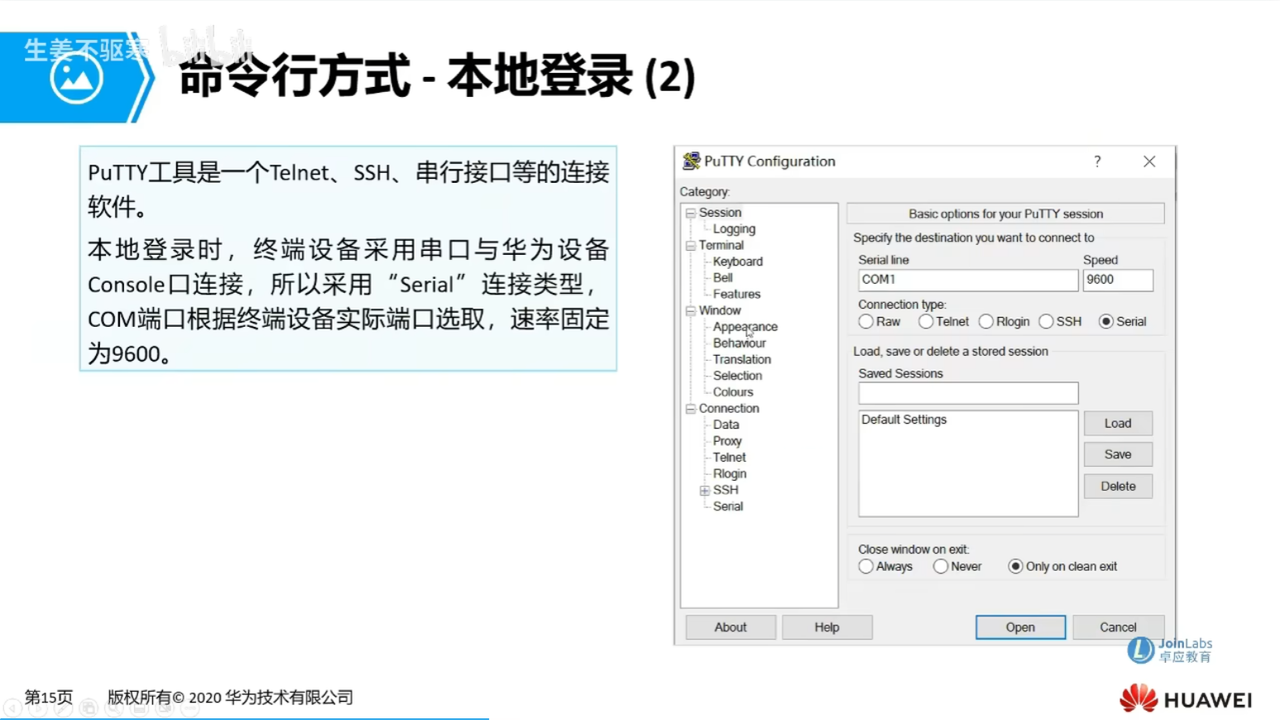The height and width of the screenshot is (720, 1280).
Task: Select Default Settings in the sessions list
Action: tap(904, 420)
